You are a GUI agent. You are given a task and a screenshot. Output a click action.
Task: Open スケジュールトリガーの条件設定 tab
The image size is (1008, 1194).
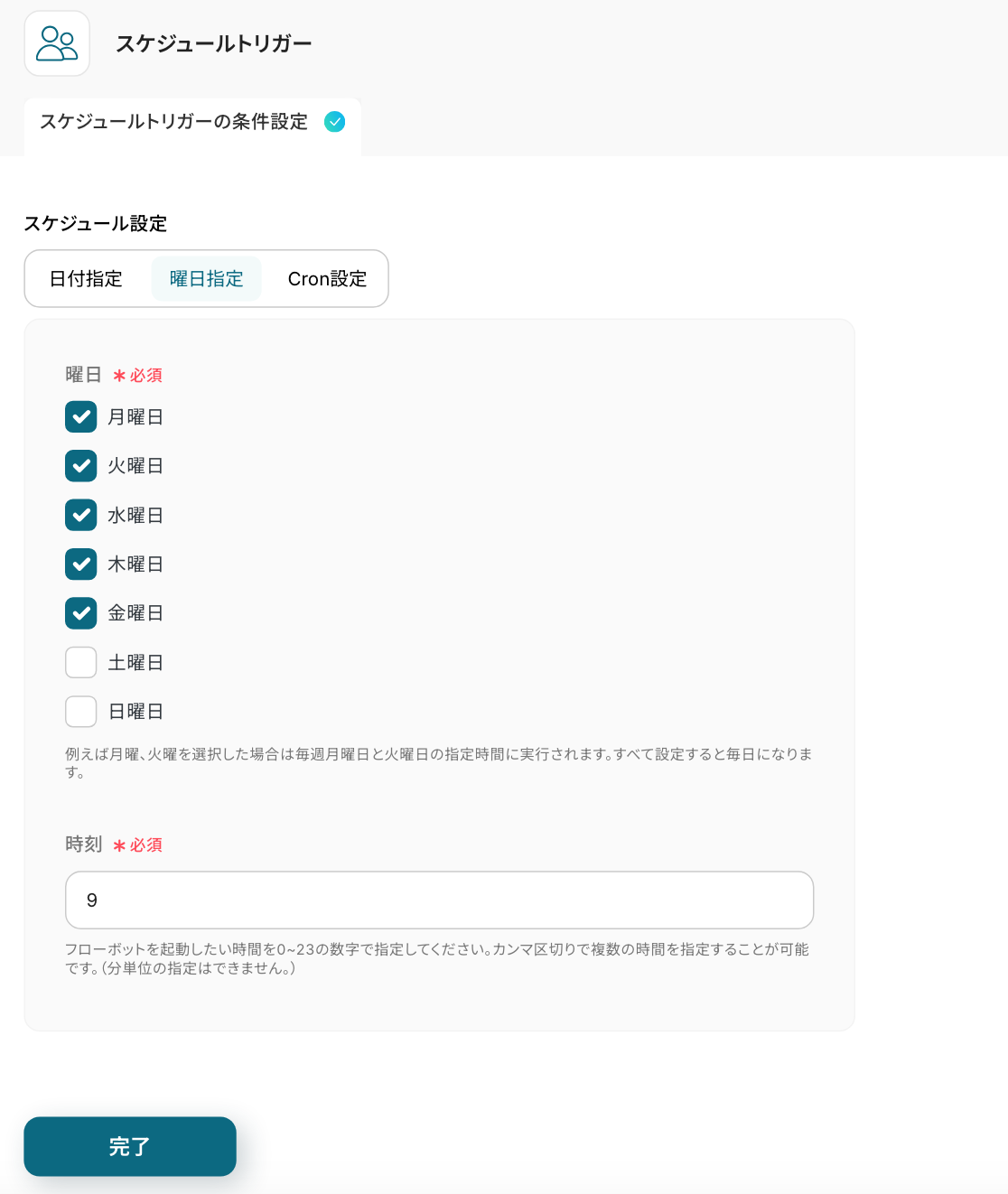click(x=192, y=126)
